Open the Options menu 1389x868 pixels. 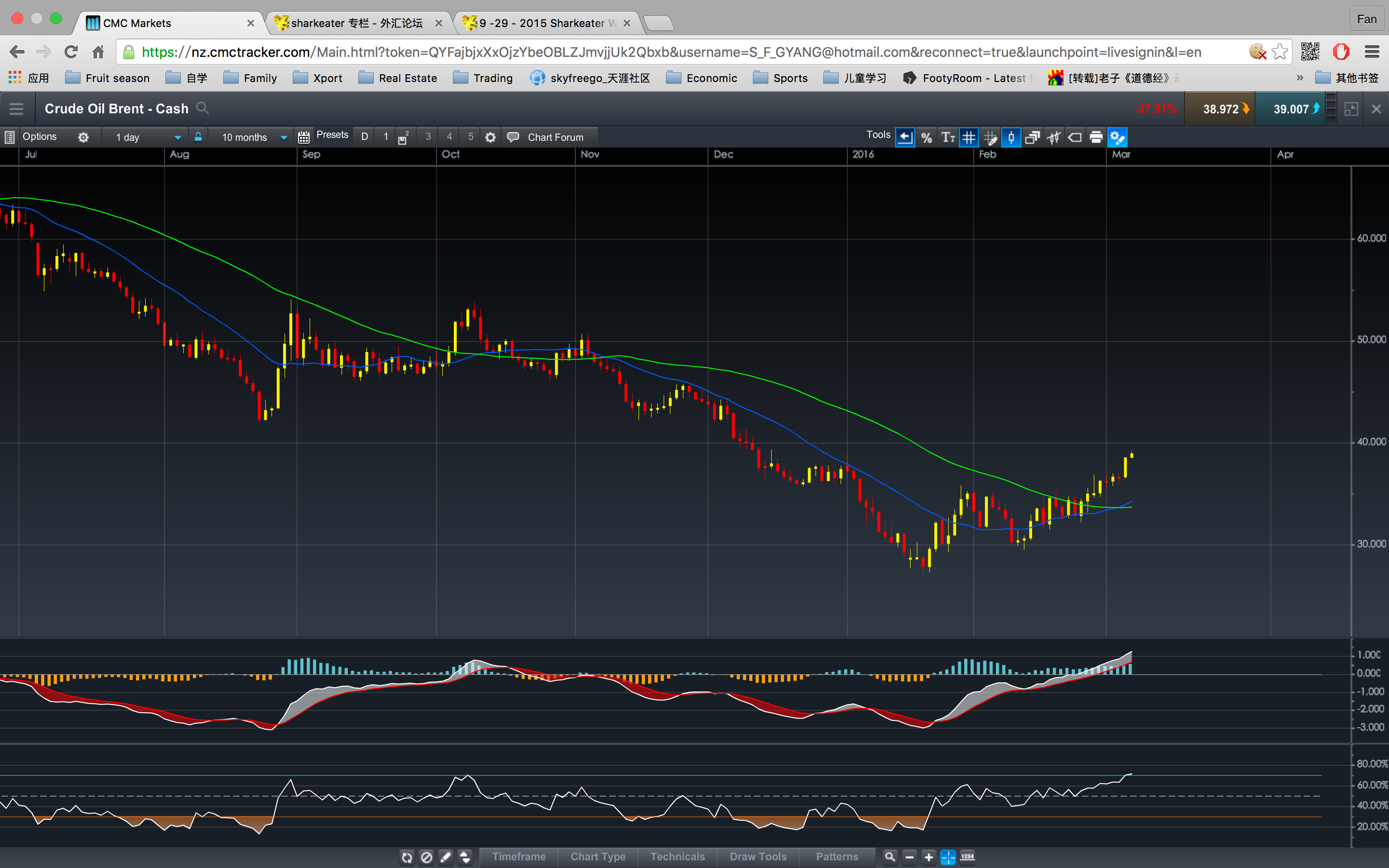click(x=40, y=136)
